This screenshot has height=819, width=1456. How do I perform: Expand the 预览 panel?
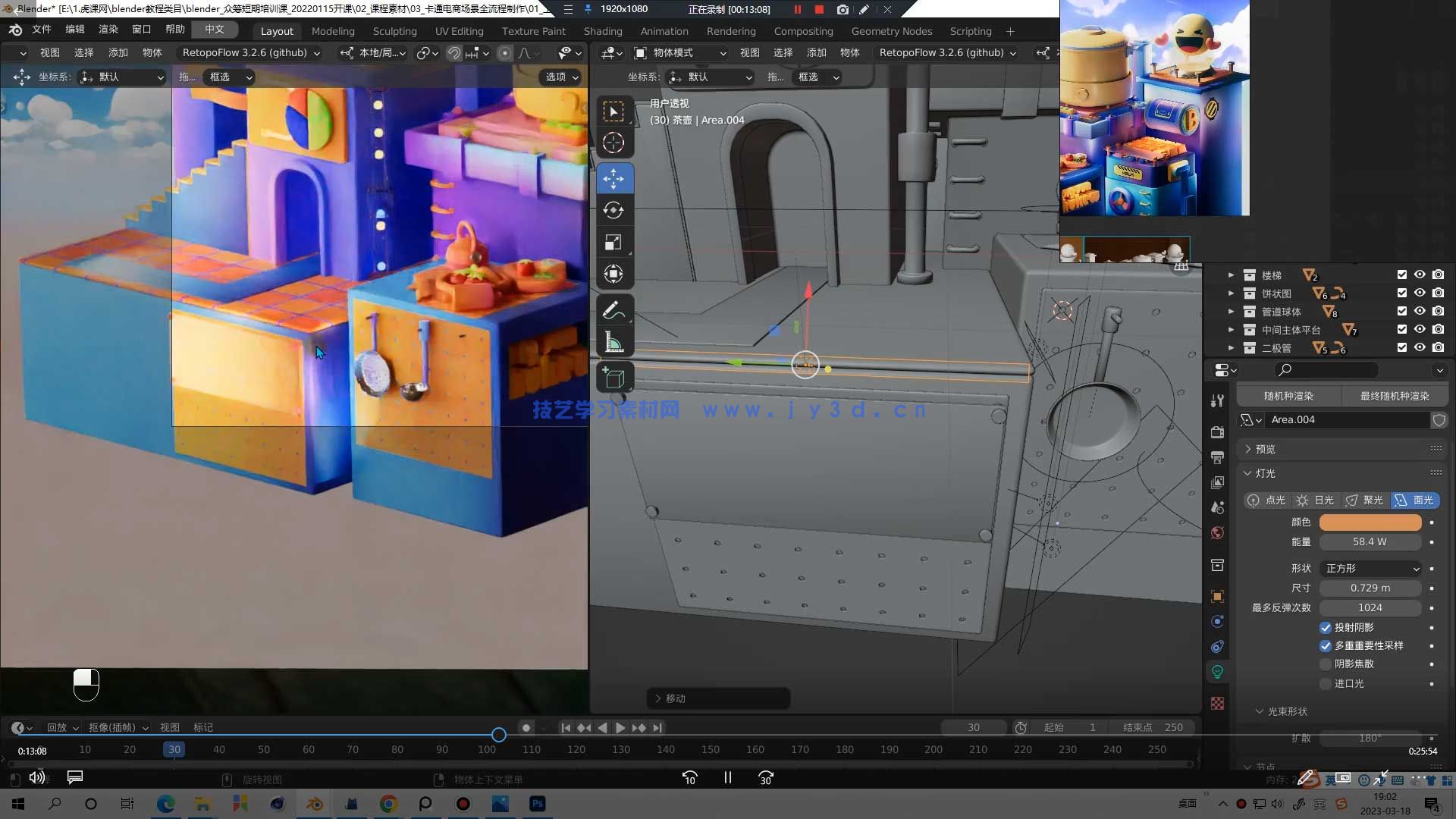coord(1265,449)
